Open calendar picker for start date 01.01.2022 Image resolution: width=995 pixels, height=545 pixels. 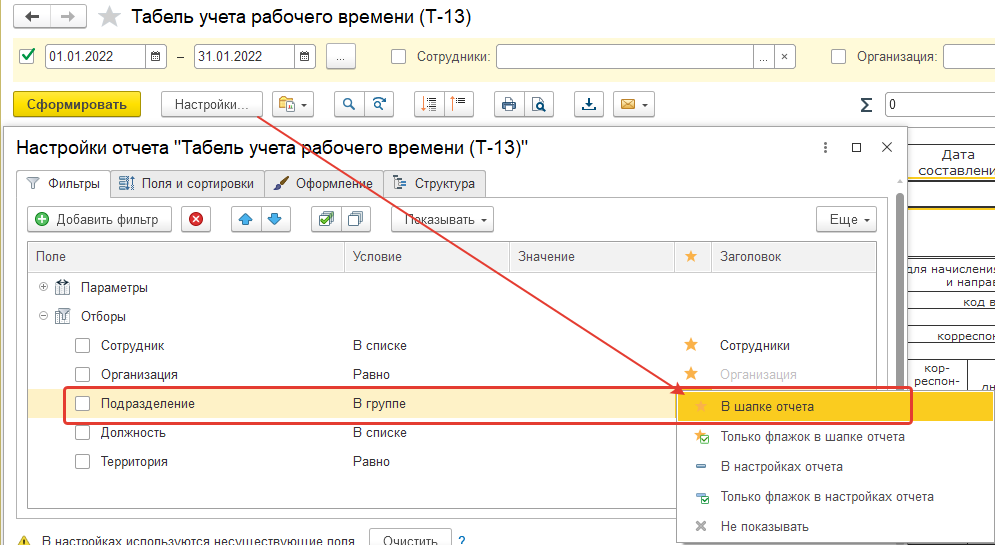tap(156, 57)
